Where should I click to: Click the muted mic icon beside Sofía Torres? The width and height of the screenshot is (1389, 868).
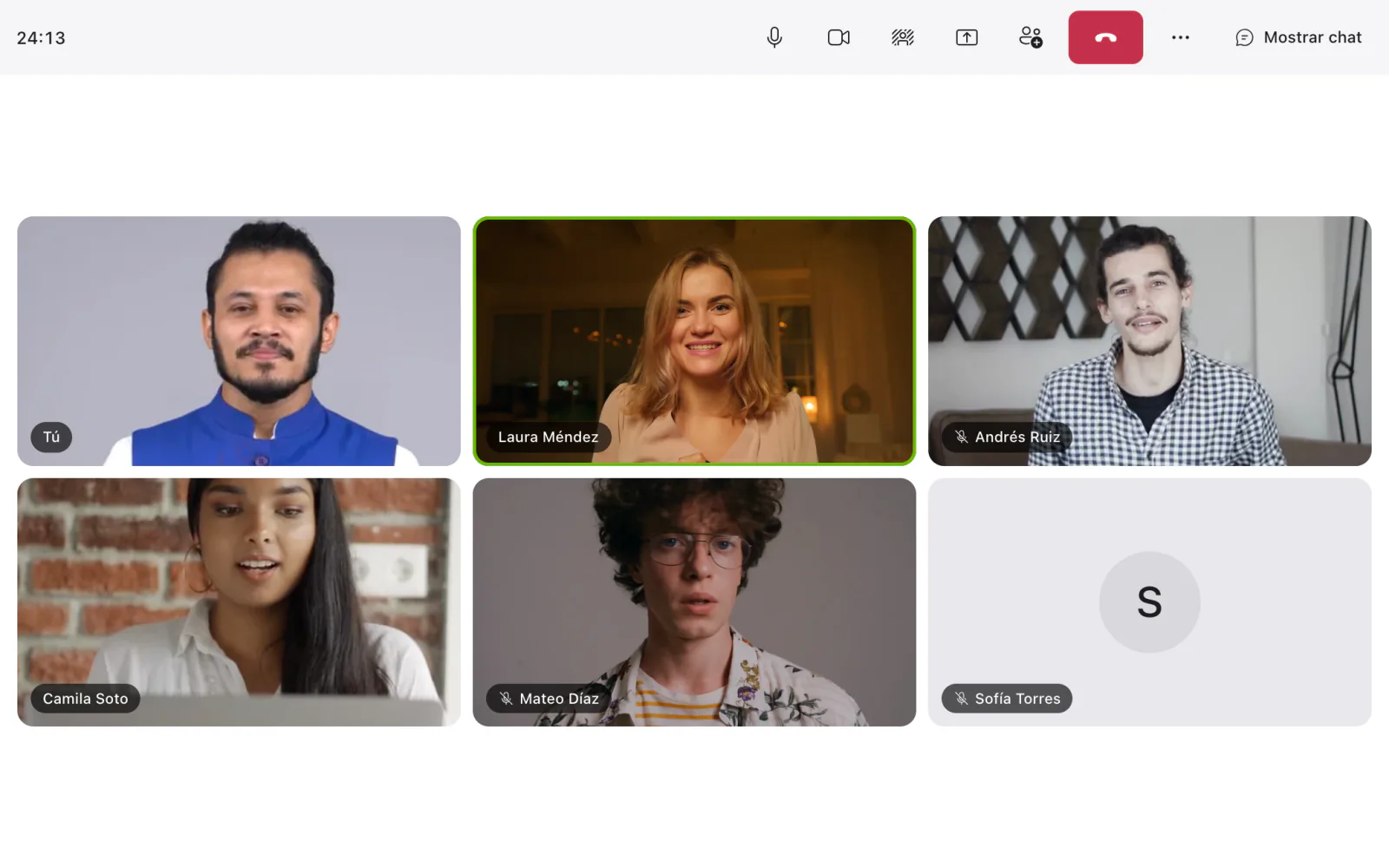coord(961,698)
